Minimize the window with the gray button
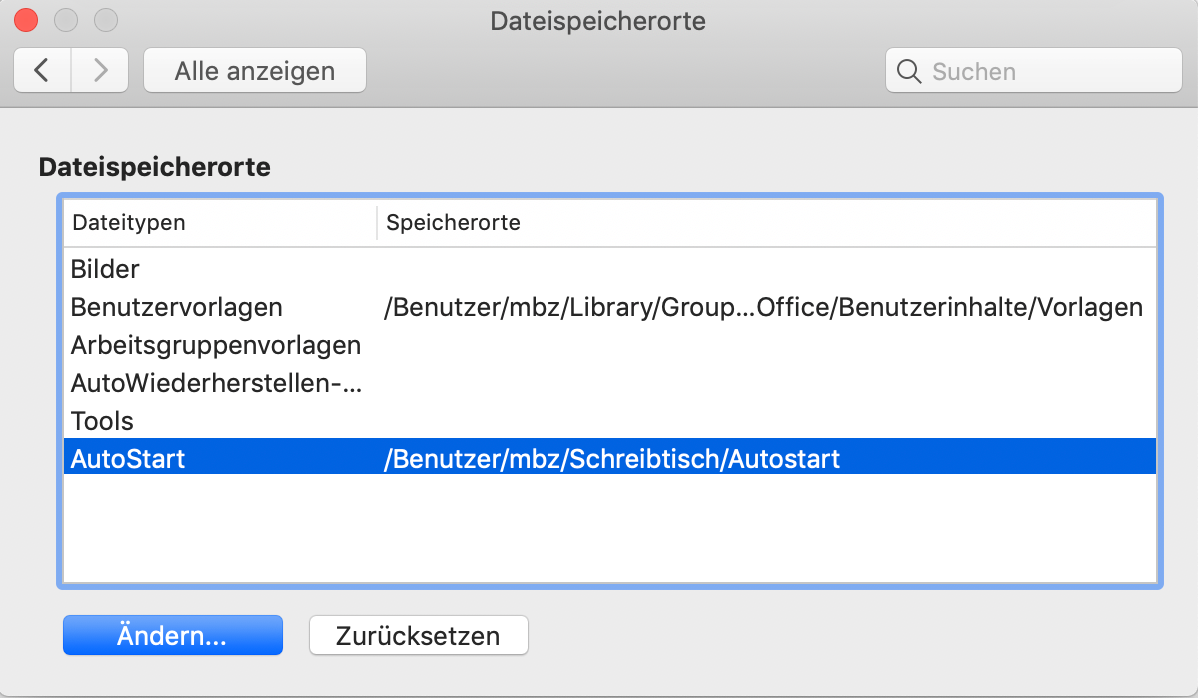The width and height of the screenshot is (1198, 698). [66, 21]
